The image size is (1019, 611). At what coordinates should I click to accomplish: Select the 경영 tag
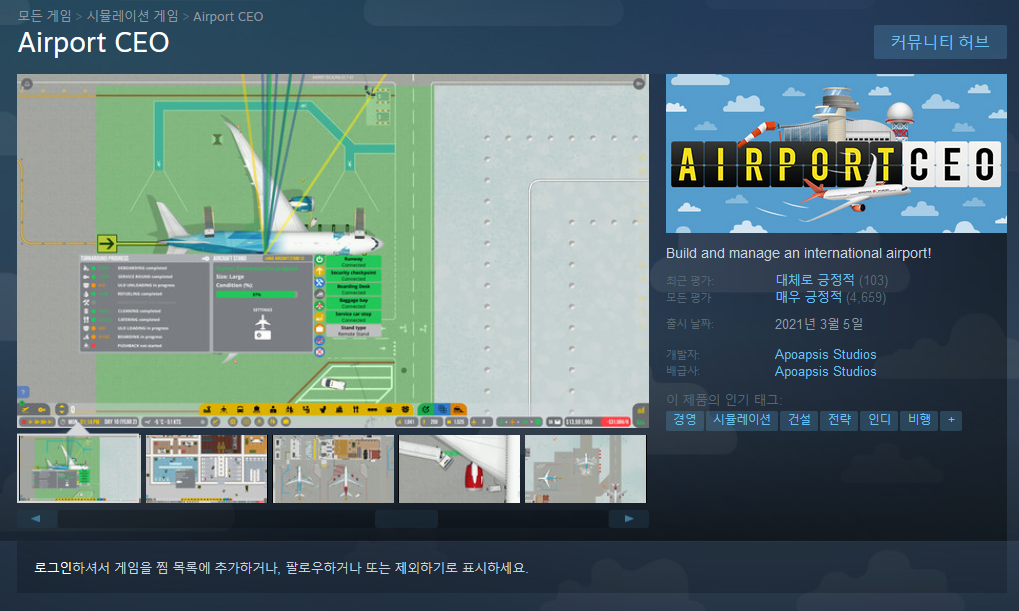click(x=684, y=420)
